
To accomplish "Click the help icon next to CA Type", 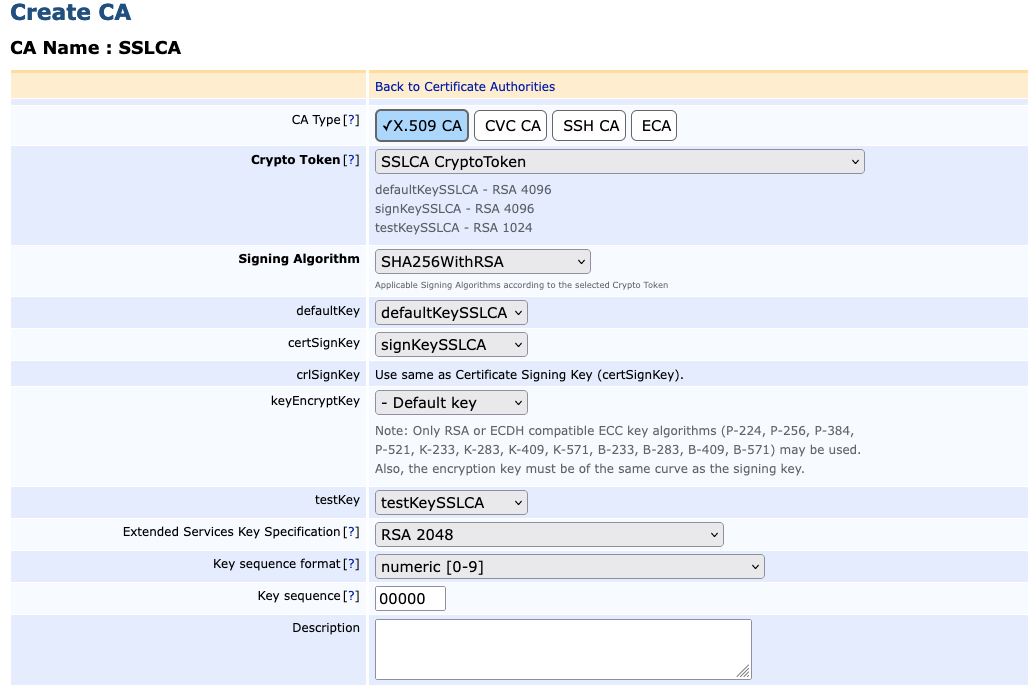I will 351,120.
